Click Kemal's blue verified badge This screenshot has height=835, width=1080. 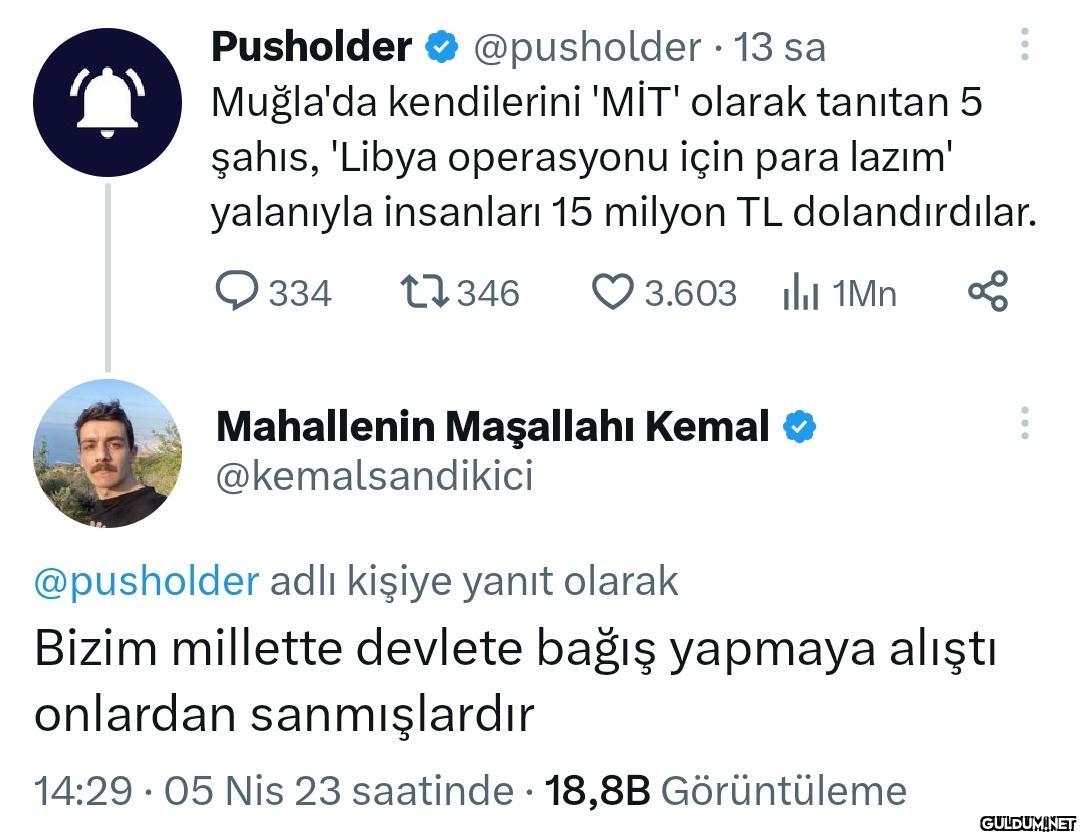[x=799, y=427]
